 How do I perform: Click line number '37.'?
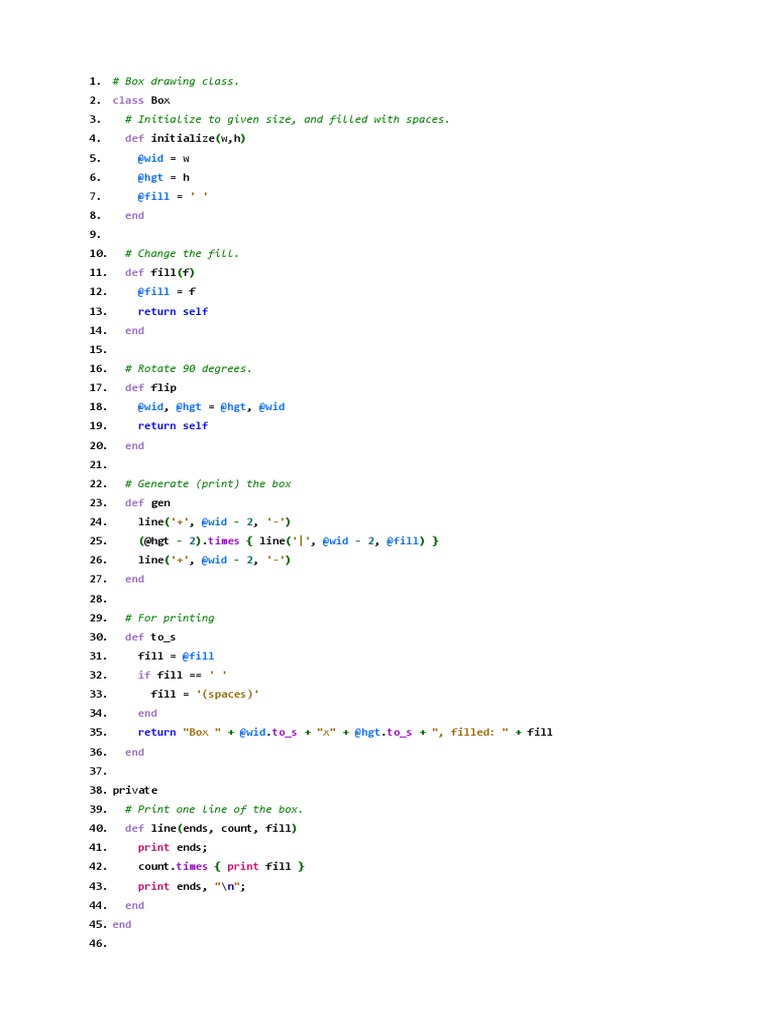pyautogui.click(x=98, y=771)
